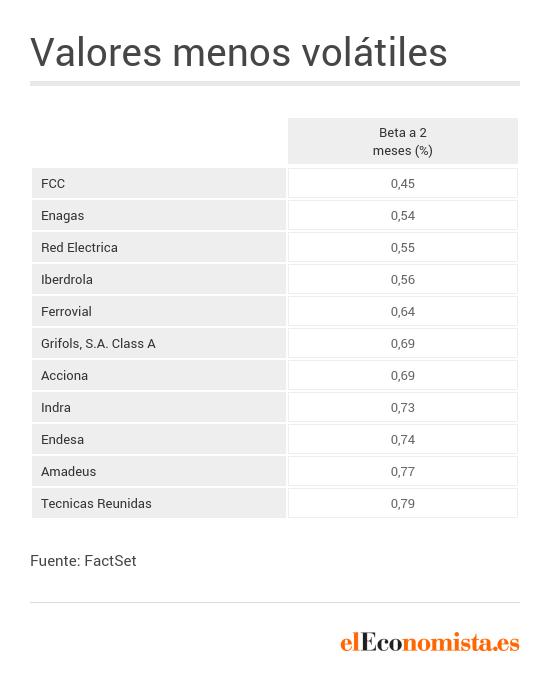
Task: Click the Amadeus row label
Action: [x=159, y=471]
